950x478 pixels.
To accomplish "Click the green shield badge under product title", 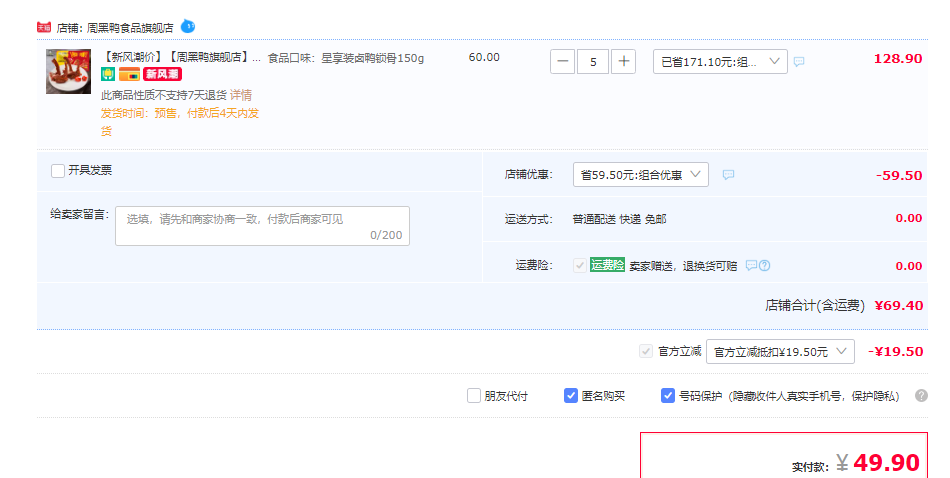I will point(108,74).
